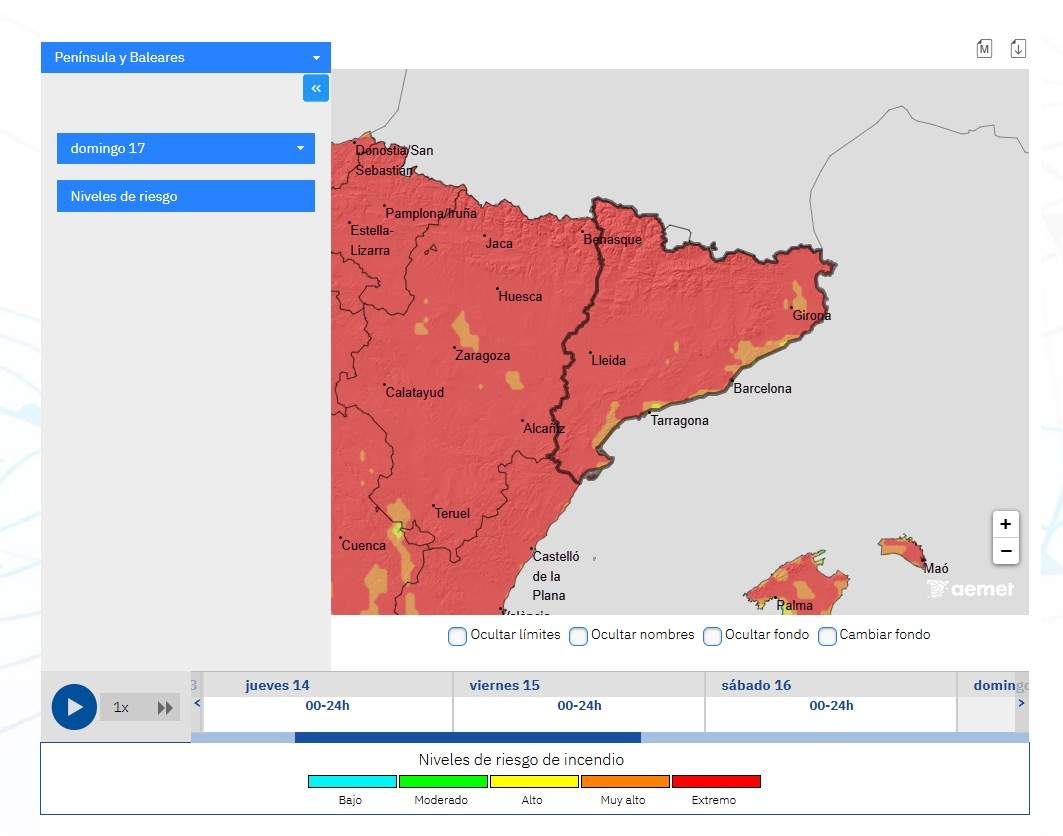Go to next timeline days arrow
This screenshot has height=836, width=1063.
pyautogui.click(x=1021, y=703)
